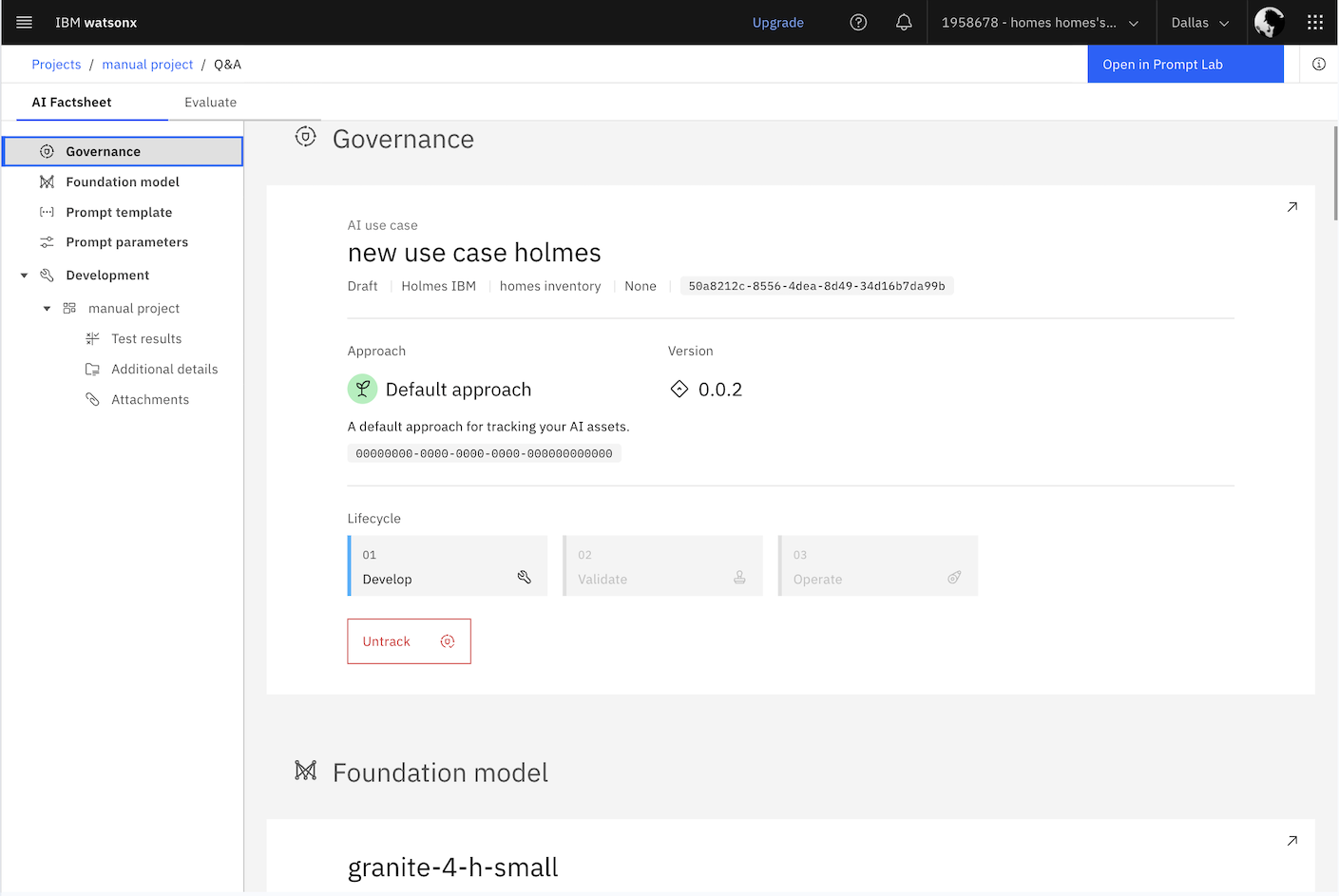Image resolution: width=1339 pixels, height=896 pixels.
Task: Click the Test results icon
Action: [x=92, y=338]
